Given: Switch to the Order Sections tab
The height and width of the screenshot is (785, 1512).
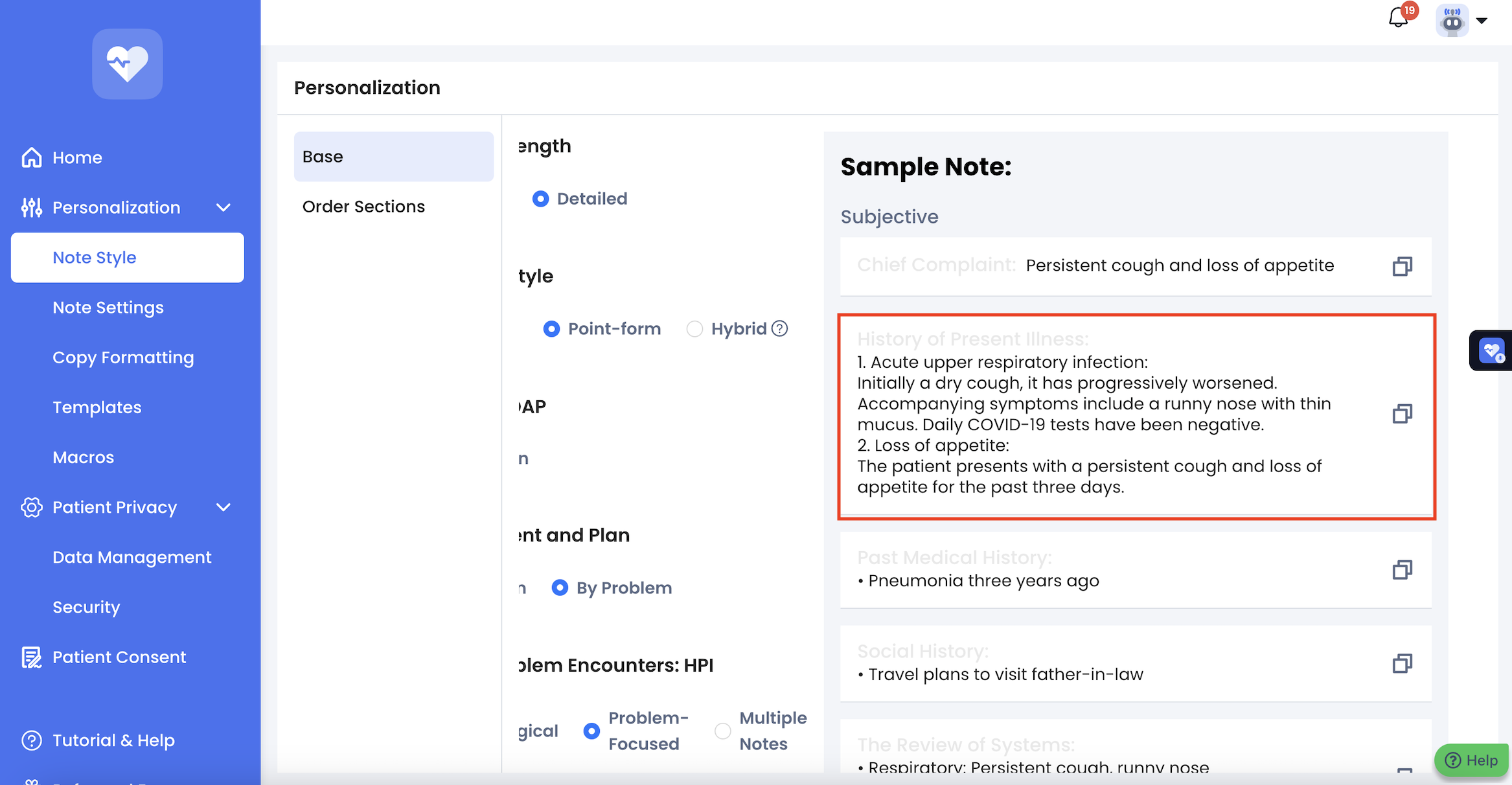Looking at the screenshot, I should [363, 207].
